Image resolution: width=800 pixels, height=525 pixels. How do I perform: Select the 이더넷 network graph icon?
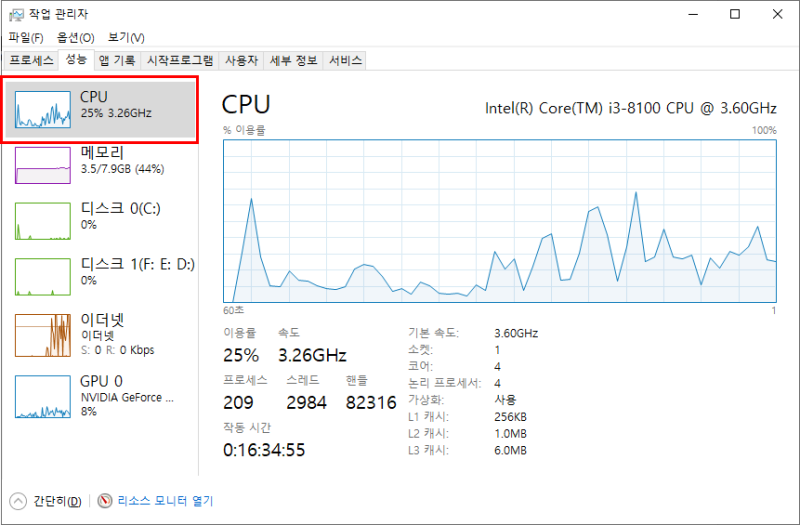tap(43, 335)
